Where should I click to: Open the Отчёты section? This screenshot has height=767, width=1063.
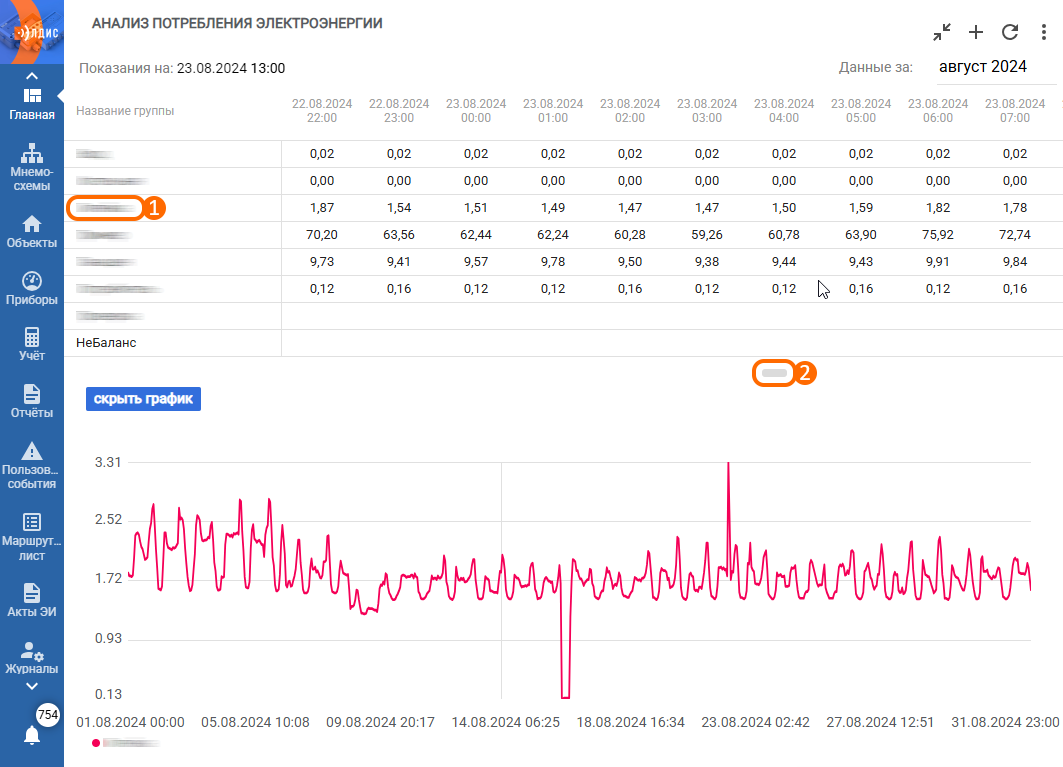pyautogui.click(x=32, y=394)
